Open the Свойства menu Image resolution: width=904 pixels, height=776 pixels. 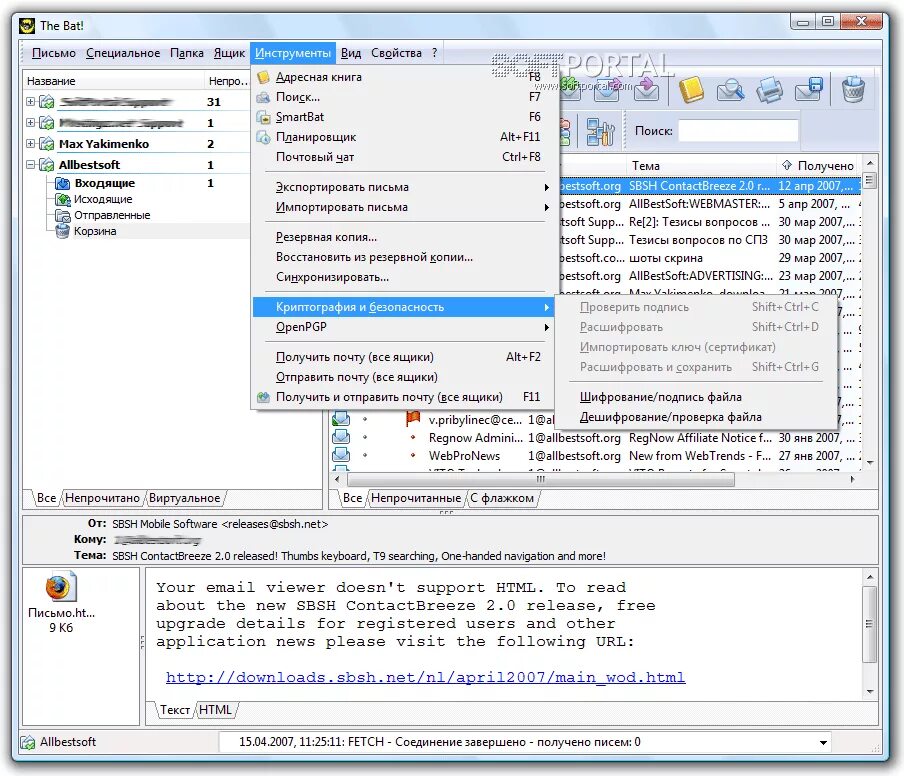click(396, 53)
